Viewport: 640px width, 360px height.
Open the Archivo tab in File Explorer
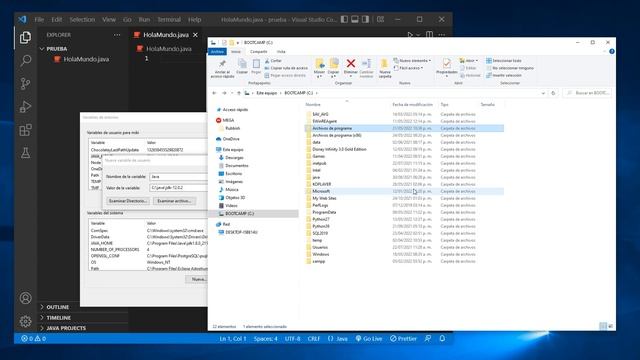[218, 52]
